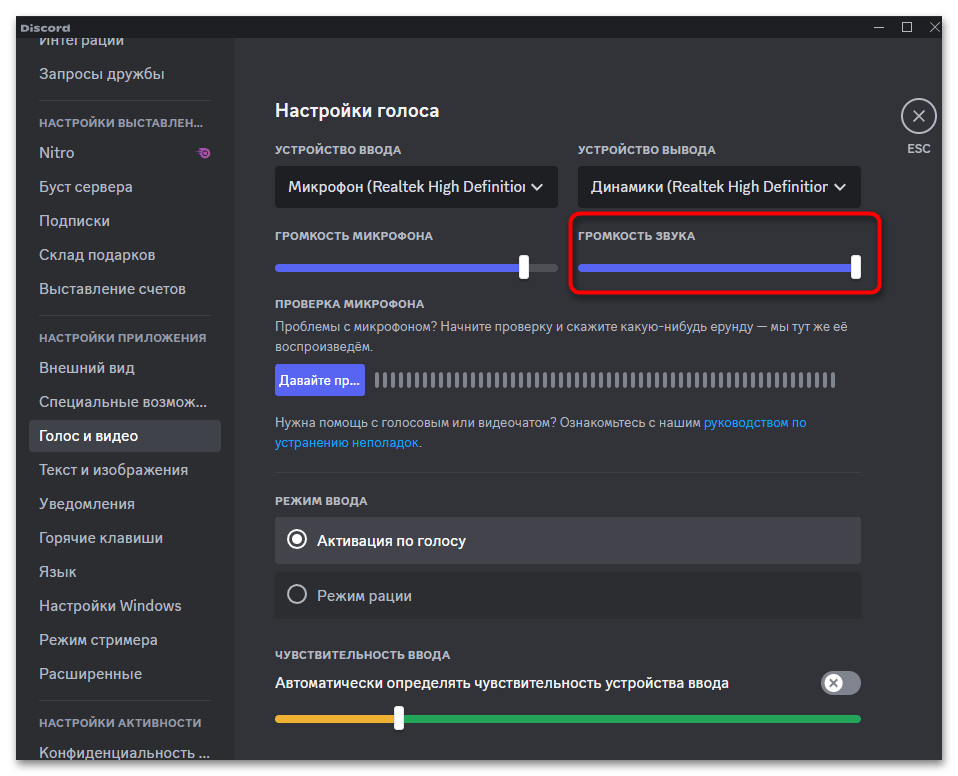Click the Nitro badge icon in sidebar
The width and height of the screenshot is (958, 776).
pos(204,153)
